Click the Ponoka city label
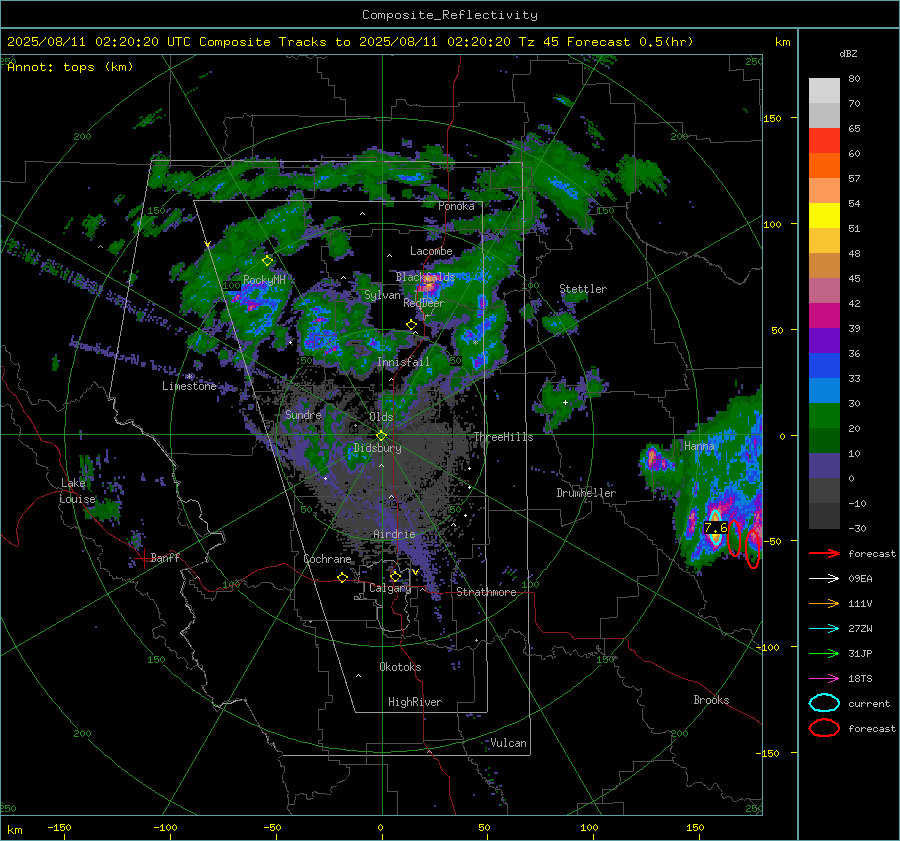Screen dimensions: 900x841 [456, 206]
